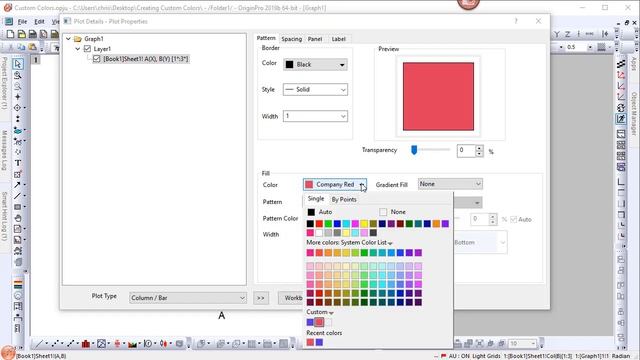This screenshot has width=640, height=360.
Task: Click the Box chart icon in bottom toolbar
Action: (x=117, y=344)
